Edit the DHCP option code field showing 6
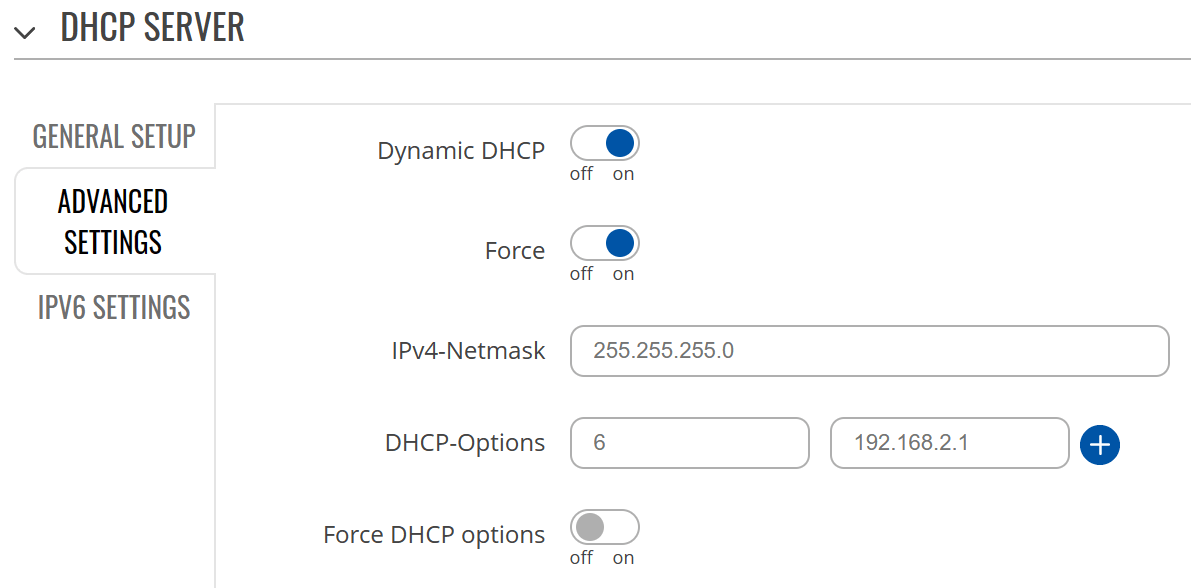The height and width of the screenshot is (588, 1191). pos(689,443)
